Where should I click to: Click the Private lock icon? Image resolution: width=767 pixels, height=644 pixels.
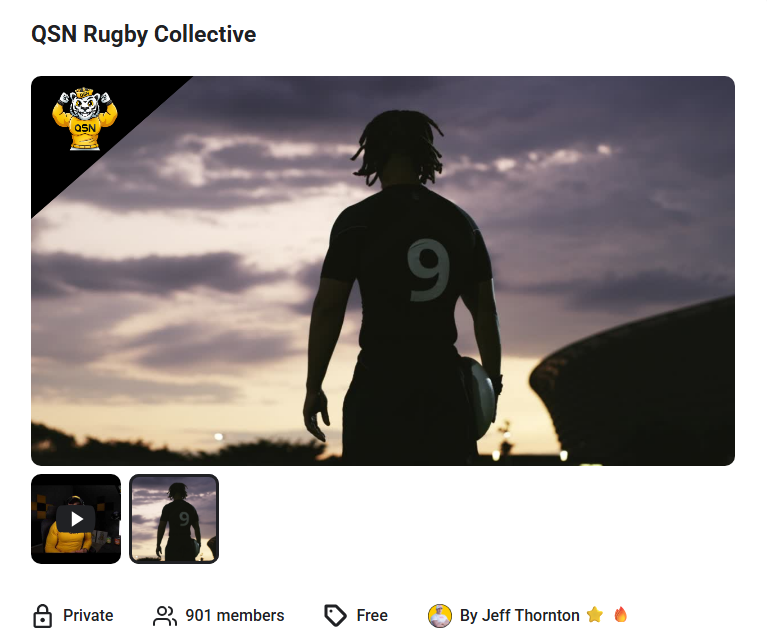click(x=43, y=616)
